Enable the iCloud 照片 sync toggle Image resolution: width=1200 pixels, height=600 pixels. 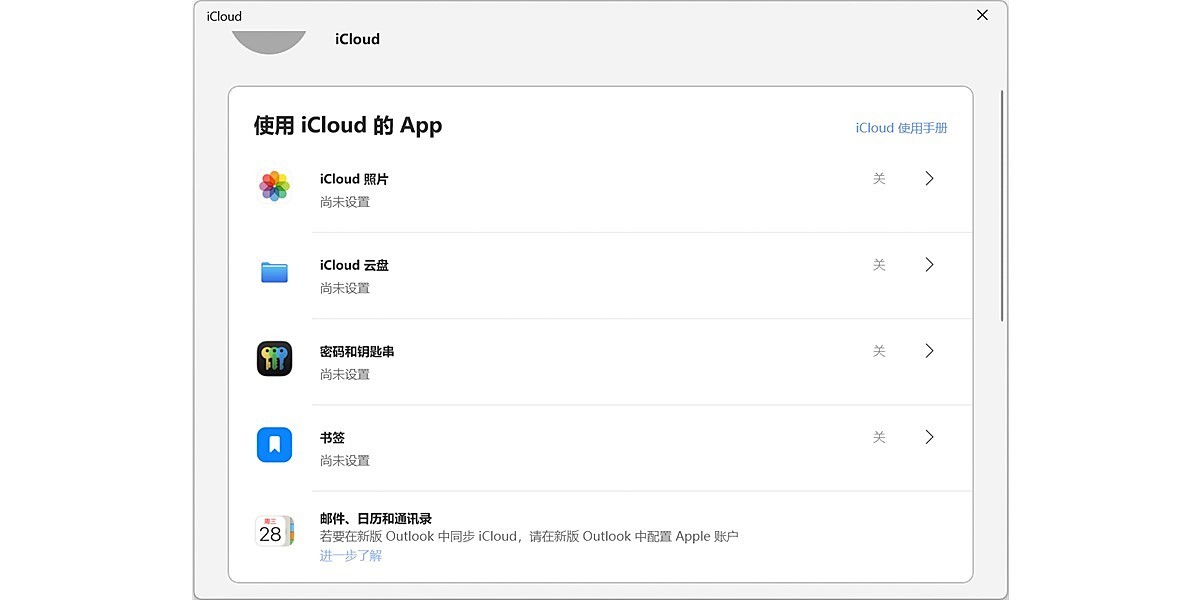click(x=879, y=177)
